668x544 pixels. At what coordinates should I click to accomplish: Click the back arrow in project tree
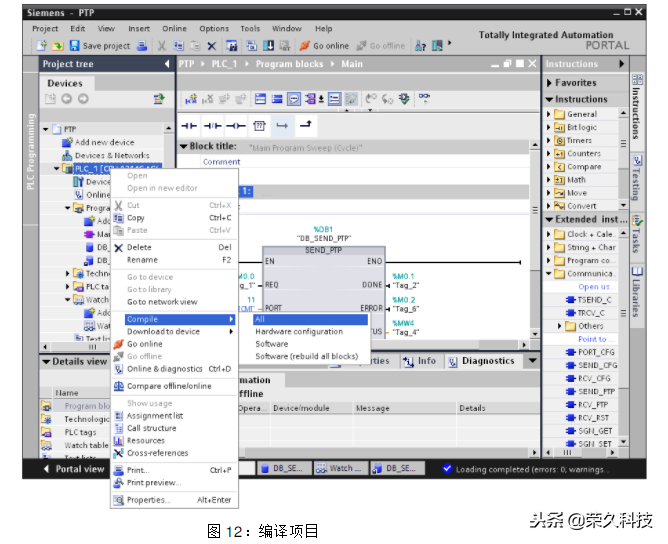(66, 99)
